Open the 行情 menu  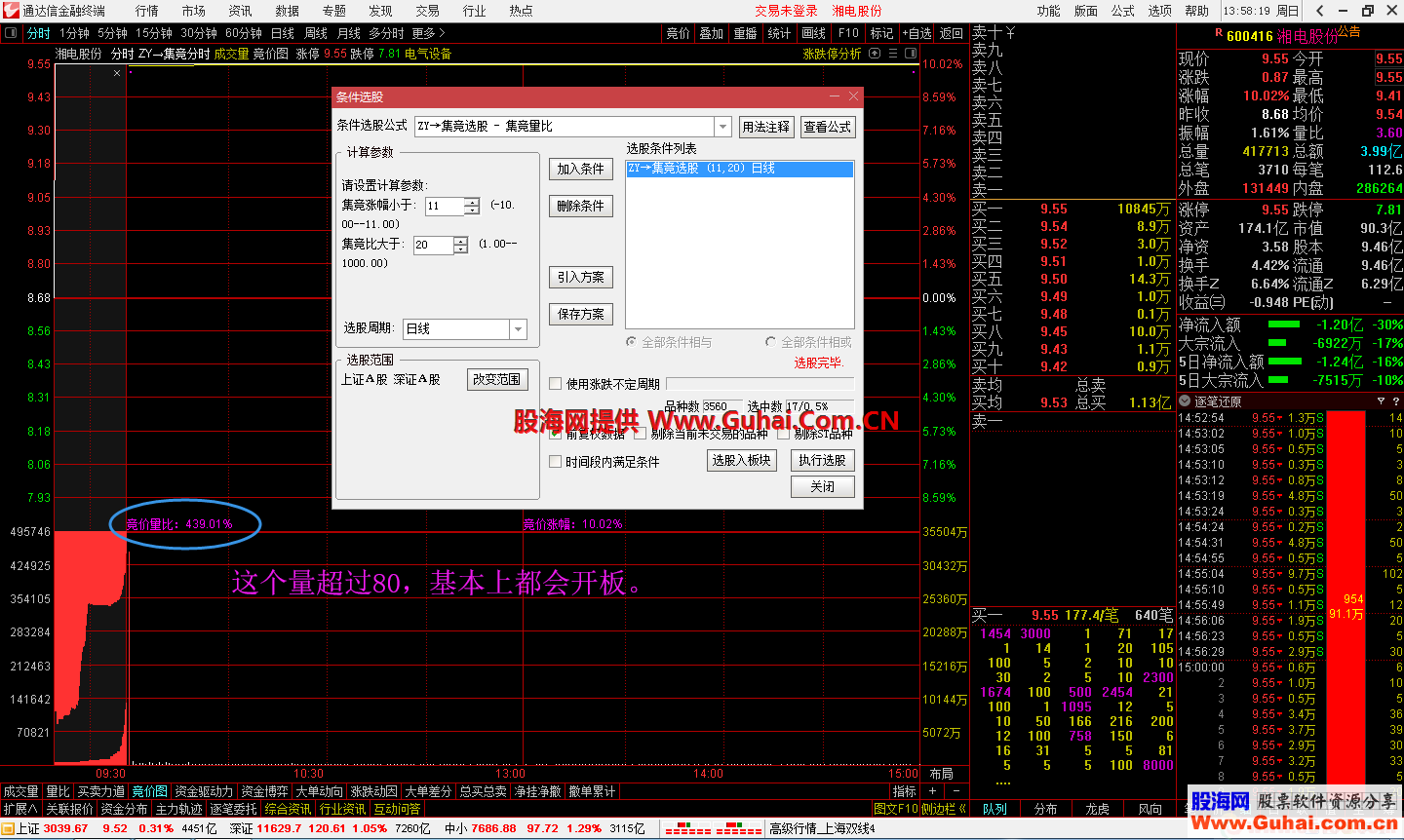(x=147, y=11)
